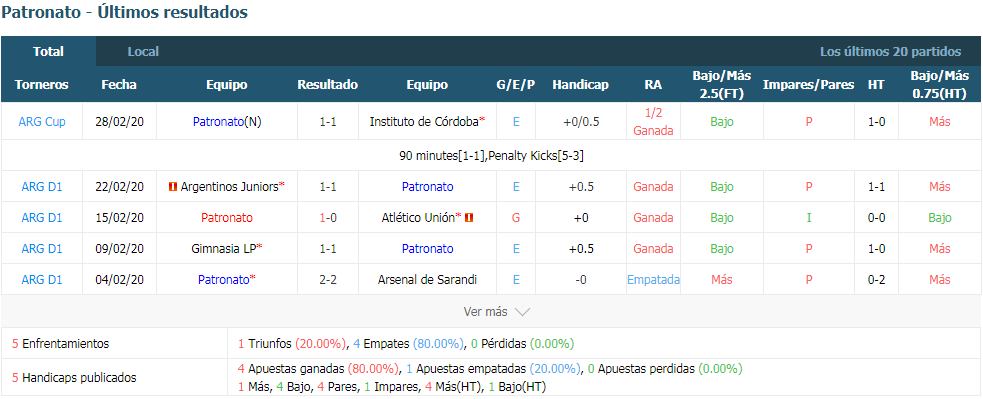Viewport: 983px width, 399px height.
Task: Open 1-0 result of Patronato vs Atlético Unión
Action: (327, 218)
